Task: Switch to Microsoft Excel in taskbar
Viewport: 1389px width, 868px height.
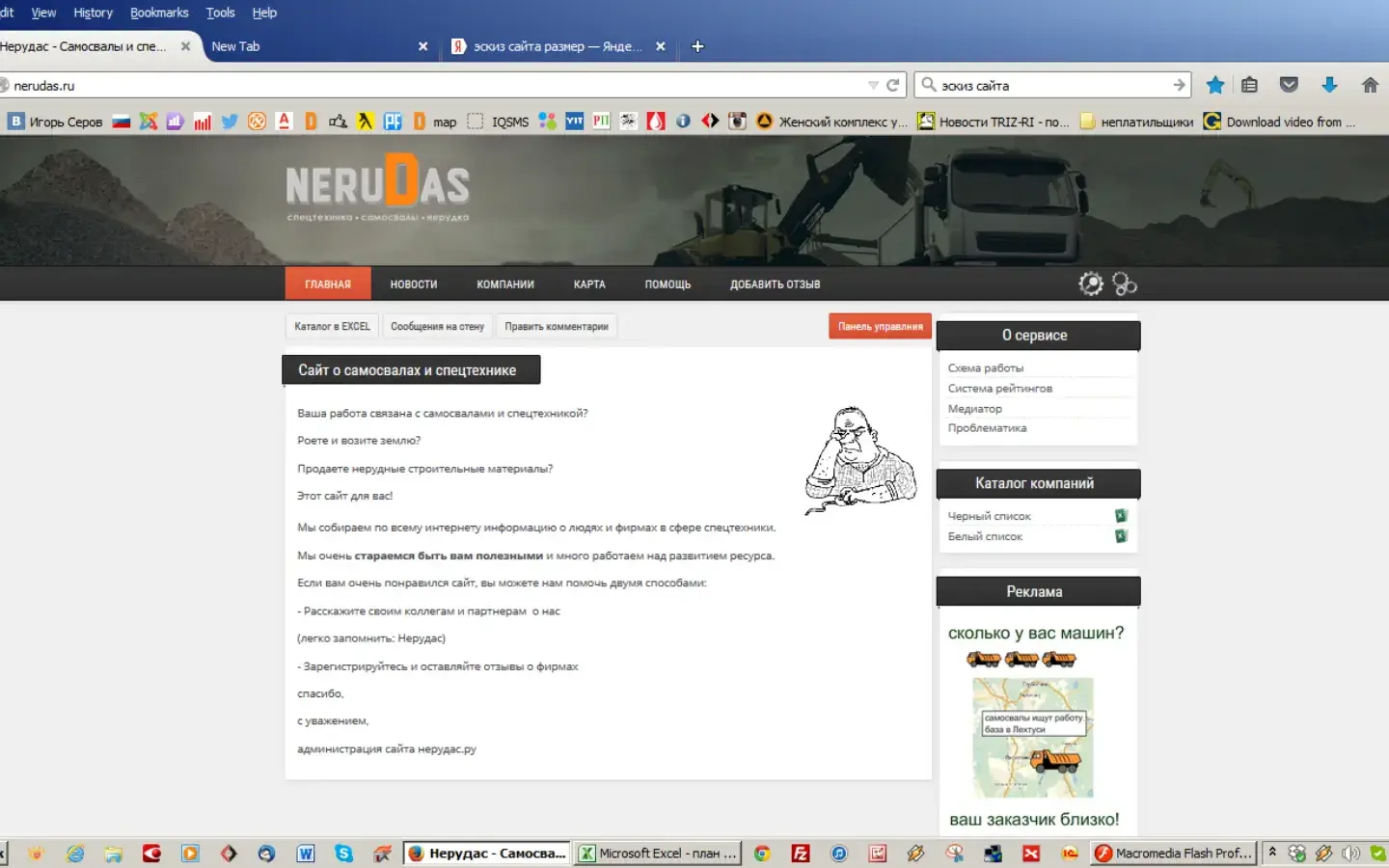Action: (x=658, y=854)
